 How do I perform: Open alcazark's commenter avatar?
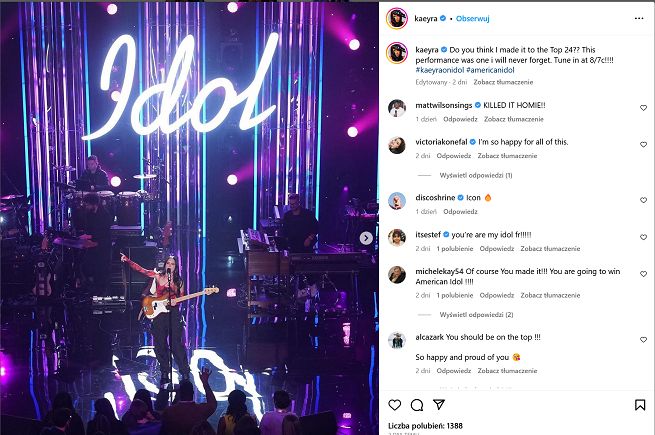click(396, 340)
